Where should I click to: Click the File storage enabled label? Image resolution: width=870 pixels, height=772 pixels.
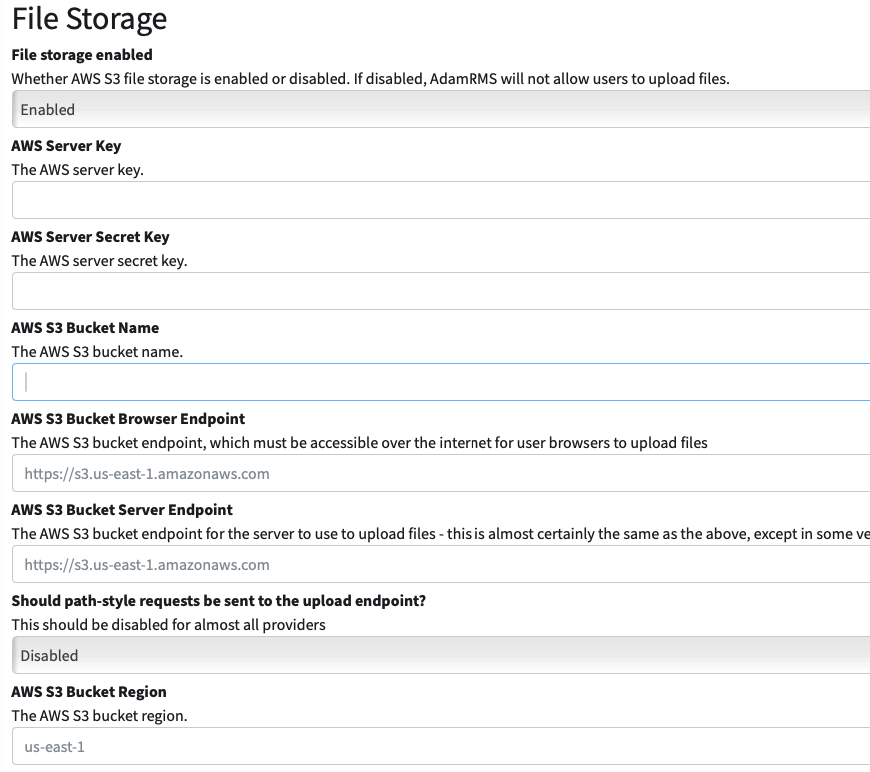coord(80,54)
